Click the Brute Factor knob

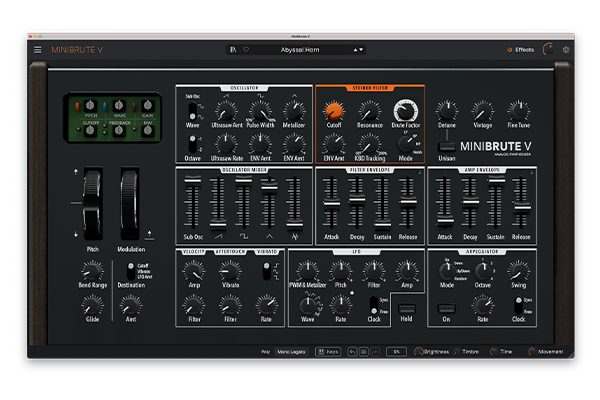pos(406,111)
